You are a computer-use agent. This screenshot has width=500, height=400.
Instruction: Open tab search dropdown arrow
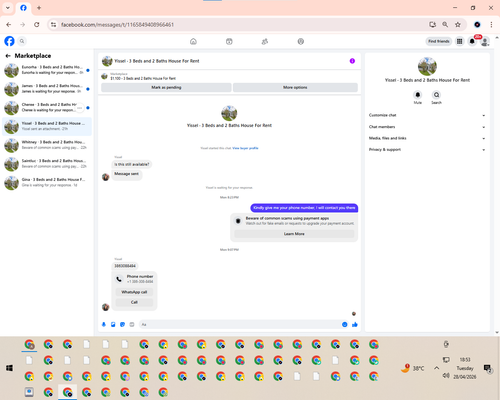coord(8,8)
